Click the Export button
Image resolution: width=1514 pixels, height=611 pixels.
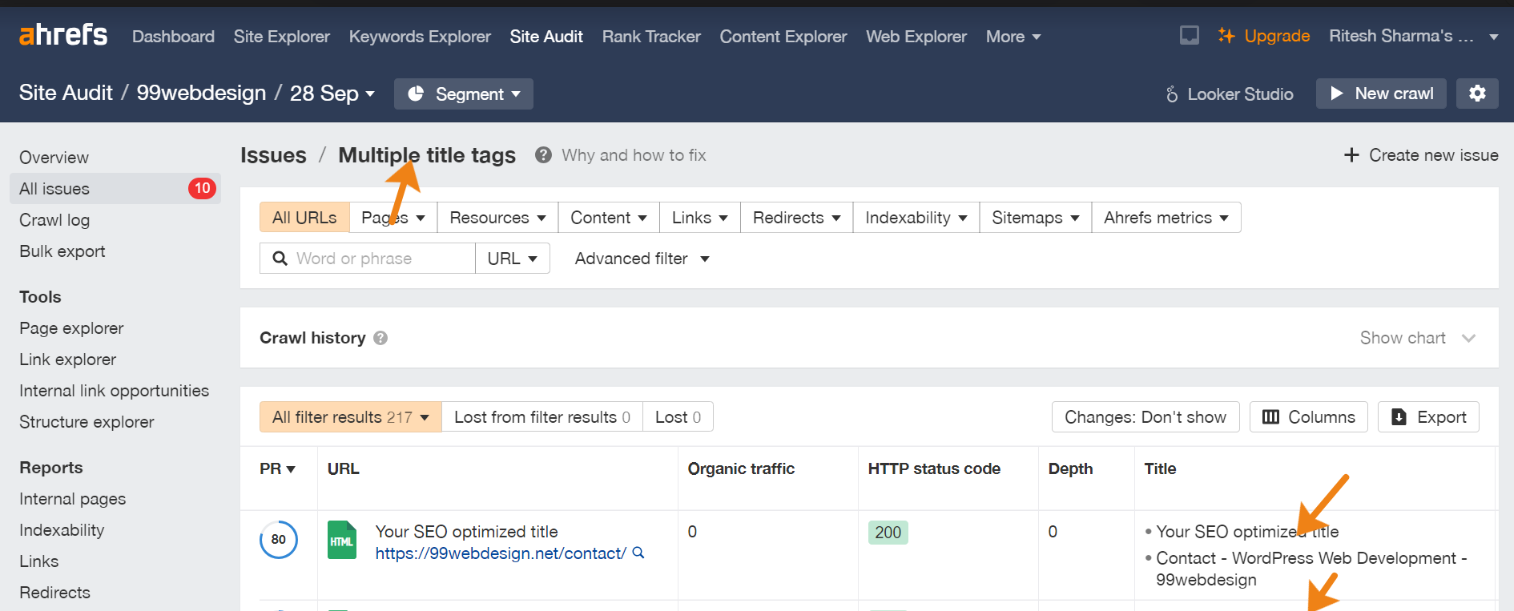[1428, 417]
